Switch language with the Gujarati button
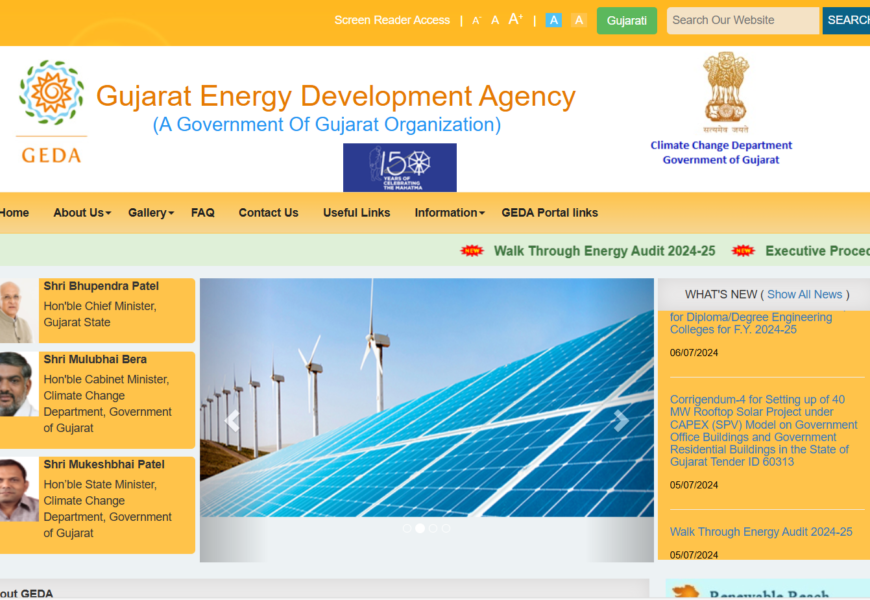Screen dimensions: 870x600 click(x=626, y=21)
